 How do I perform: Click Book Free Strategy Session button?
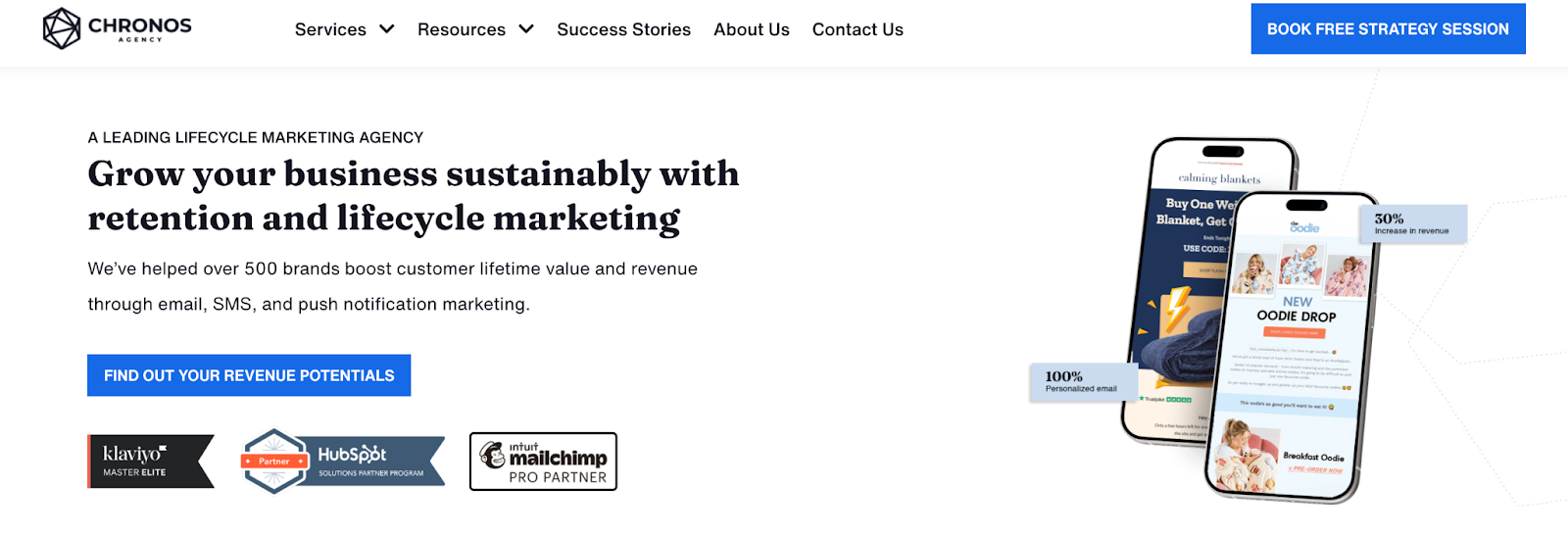click(x=1388, y=29)
